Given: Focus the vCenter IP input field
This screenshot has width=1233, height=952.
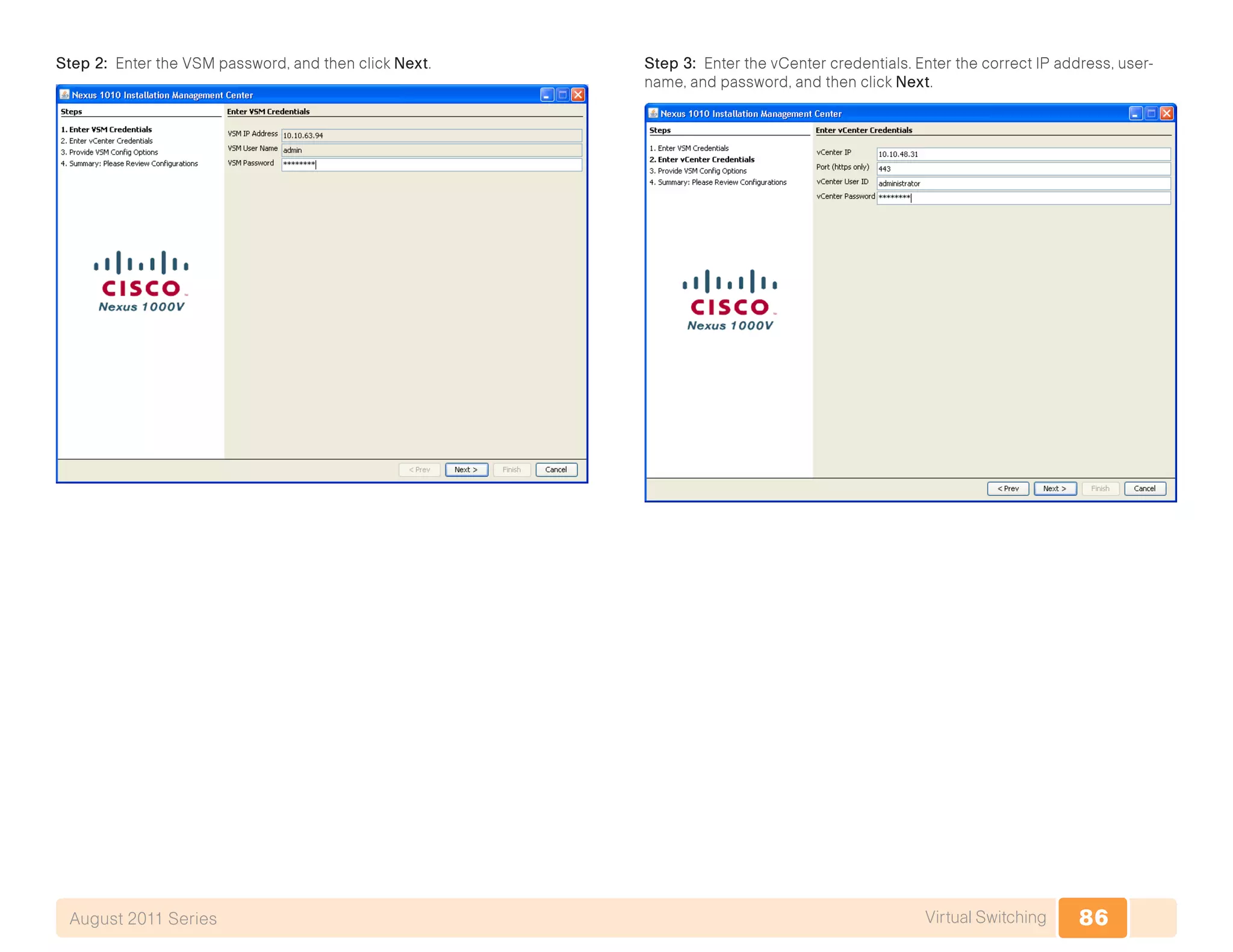Looking at the screenshot, I should coord(1023,154).
